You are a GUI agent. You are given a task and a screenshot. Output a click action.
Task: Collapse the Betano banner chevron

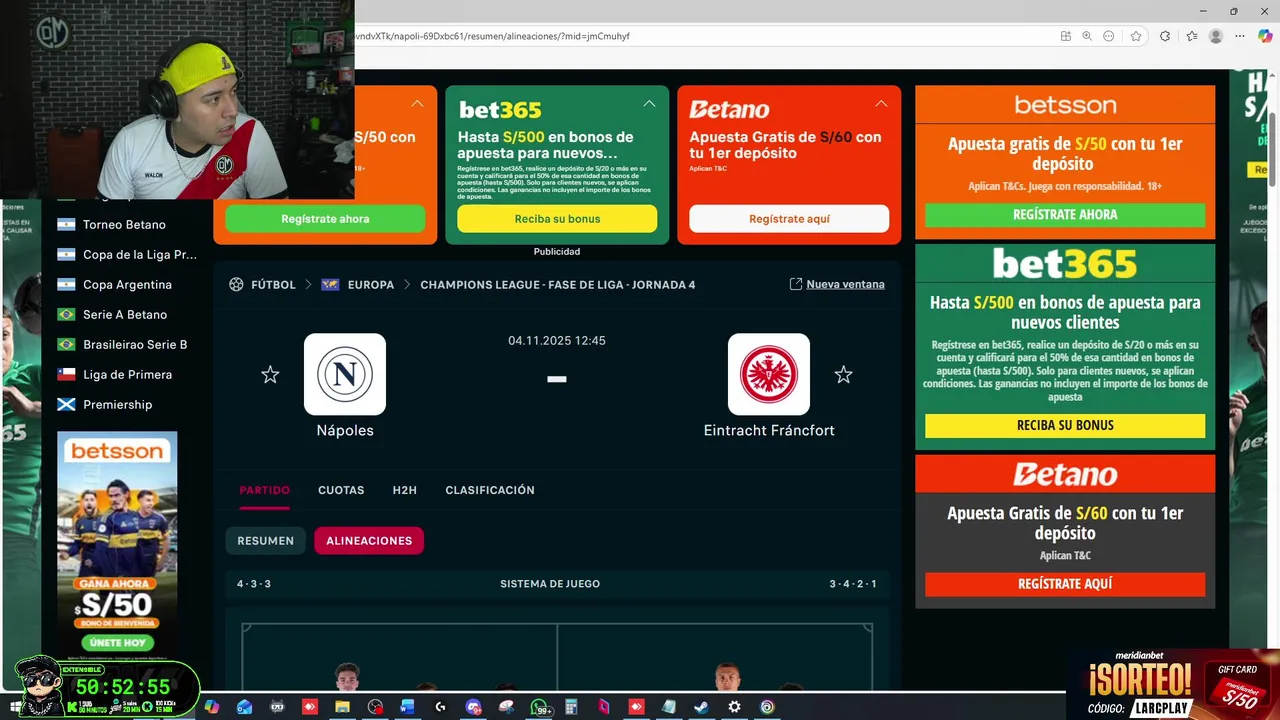[x=881, y=104]
